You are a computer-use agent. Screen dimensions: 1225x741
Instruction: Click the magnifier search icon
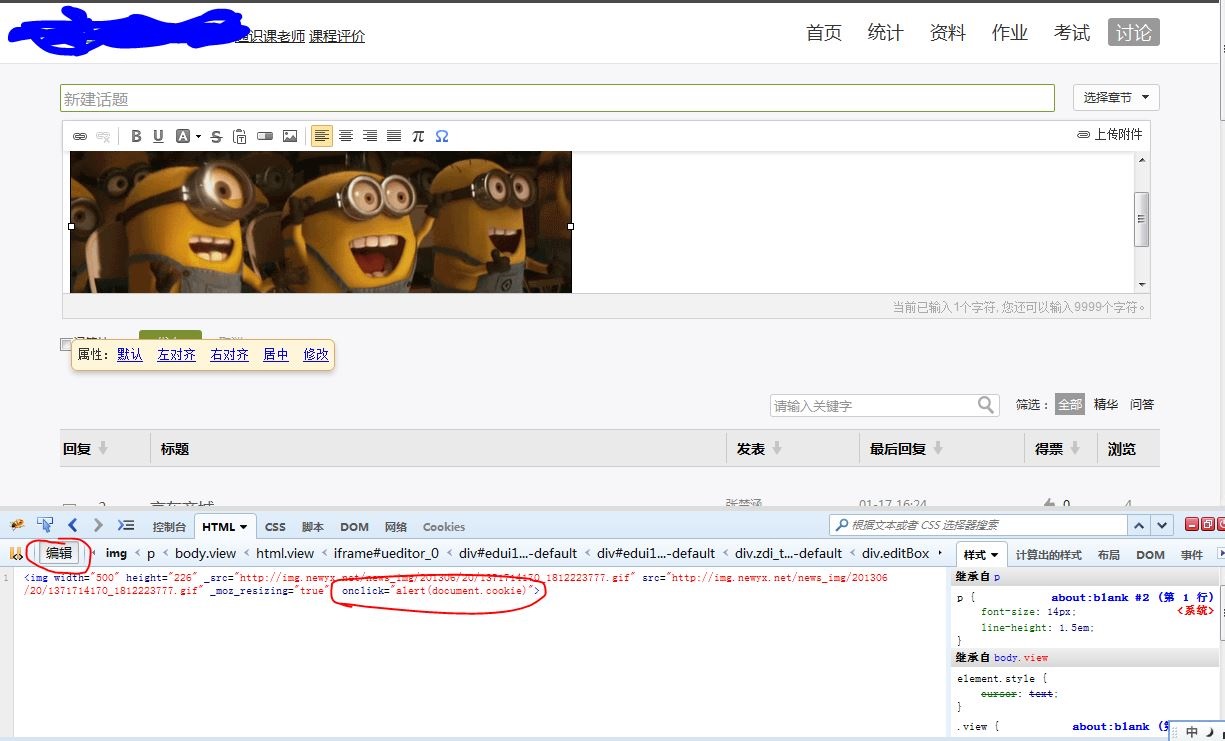pyautogui.click(x=987, y=404)
